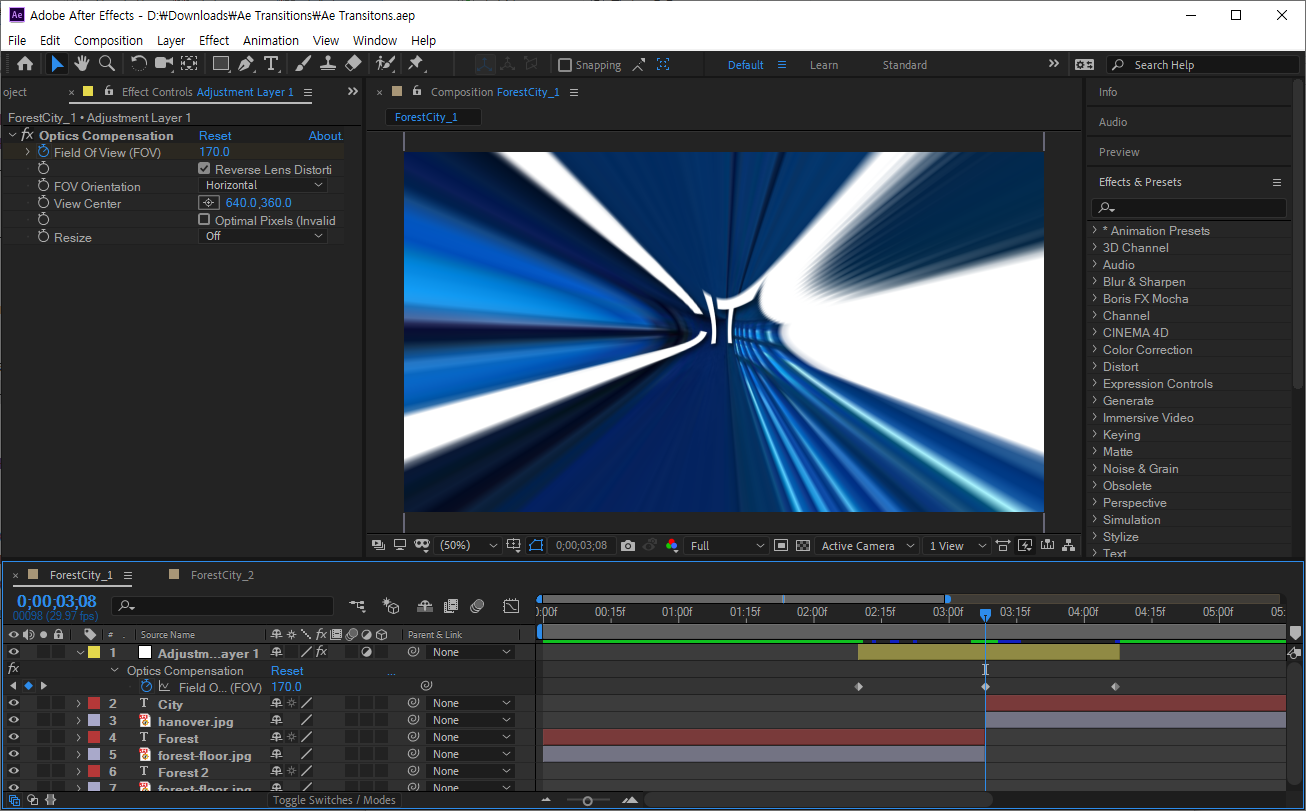
Task: Toggle transparency grid in viewer
Action: pyautogui.click(x=803, y=546)
